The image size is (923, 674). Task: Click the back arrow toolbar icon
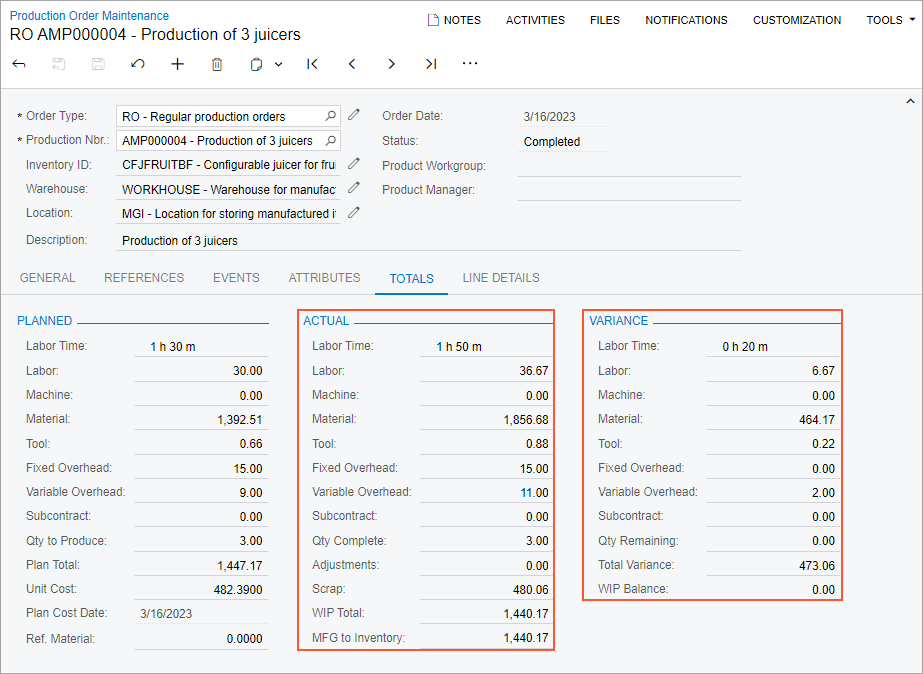[19, 64]
